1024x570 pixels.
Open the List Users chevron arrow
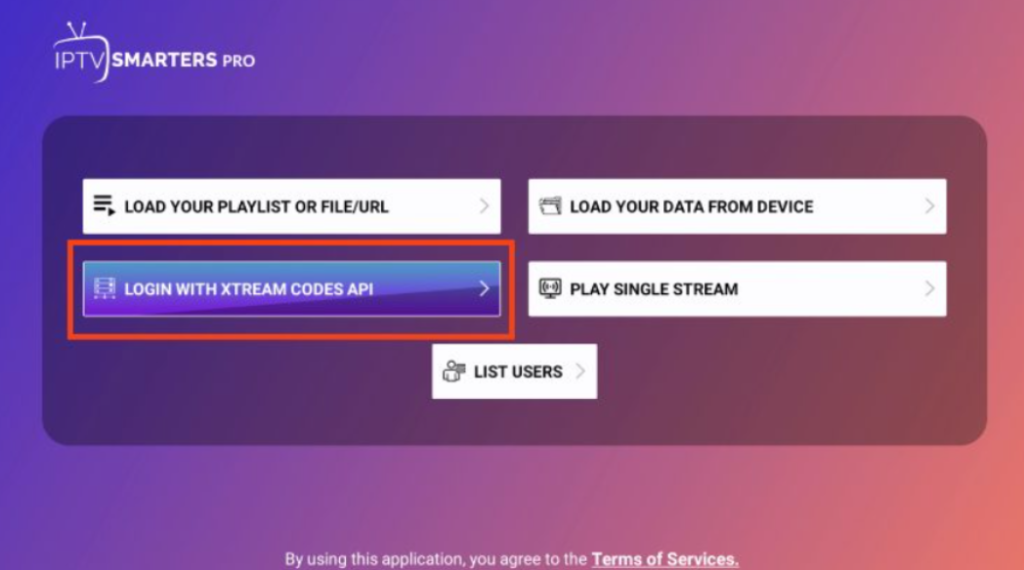click(580, 371)
